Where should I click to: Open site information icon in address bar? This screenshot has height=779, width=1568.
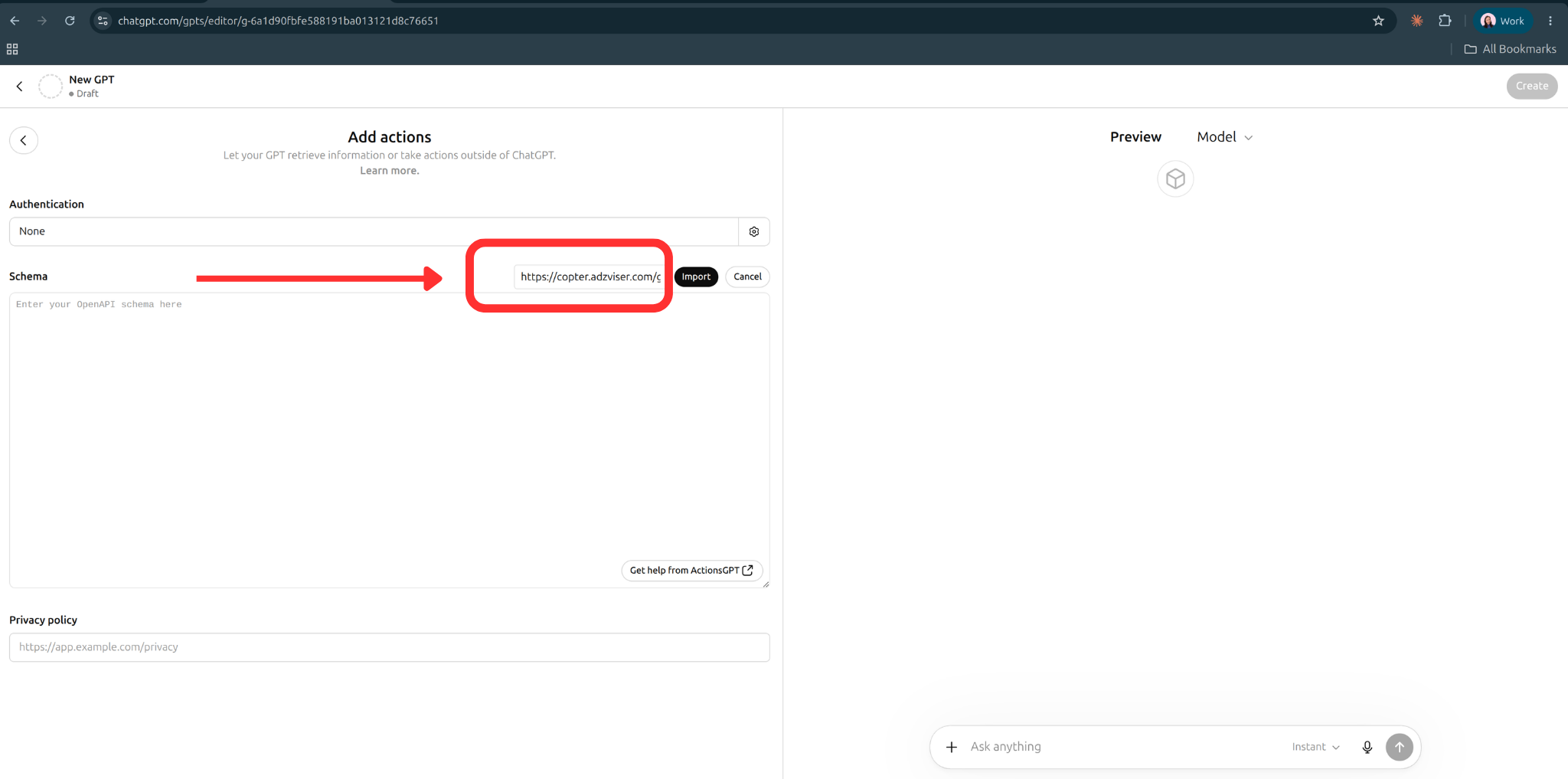pos(103,21)
